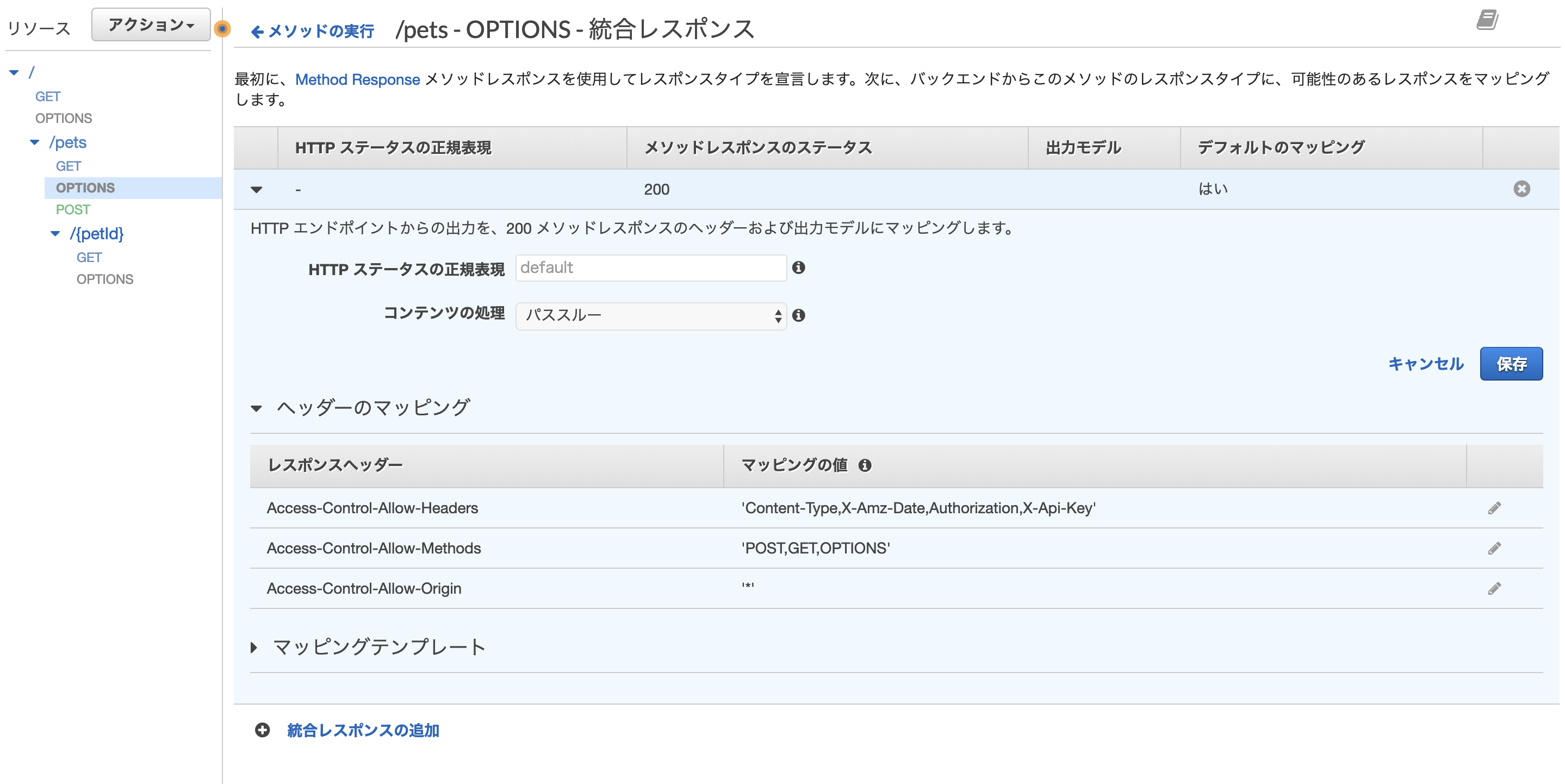The image size is (1565, 784).
Task: Edit the Access-Control-Allow-Origin mapping value
Action: click(1495, 588)
